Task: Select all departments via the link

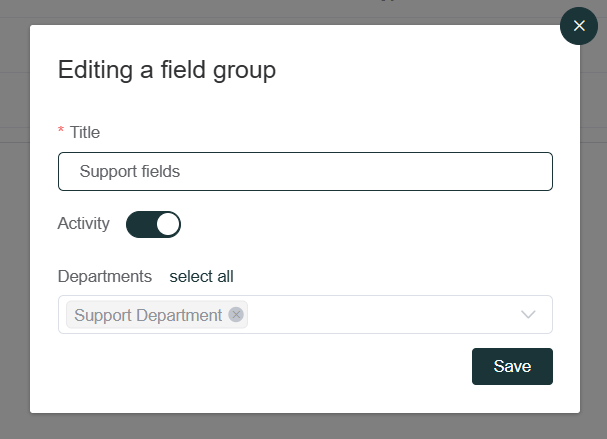Action: [201, 276]
